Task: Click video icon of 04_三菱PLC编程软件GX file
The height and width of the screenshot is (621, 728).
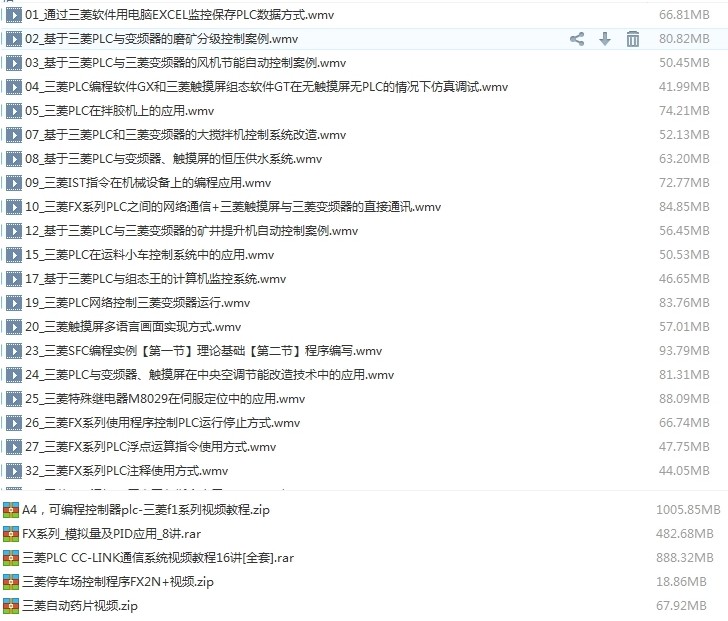Action: tap(14, 87)
